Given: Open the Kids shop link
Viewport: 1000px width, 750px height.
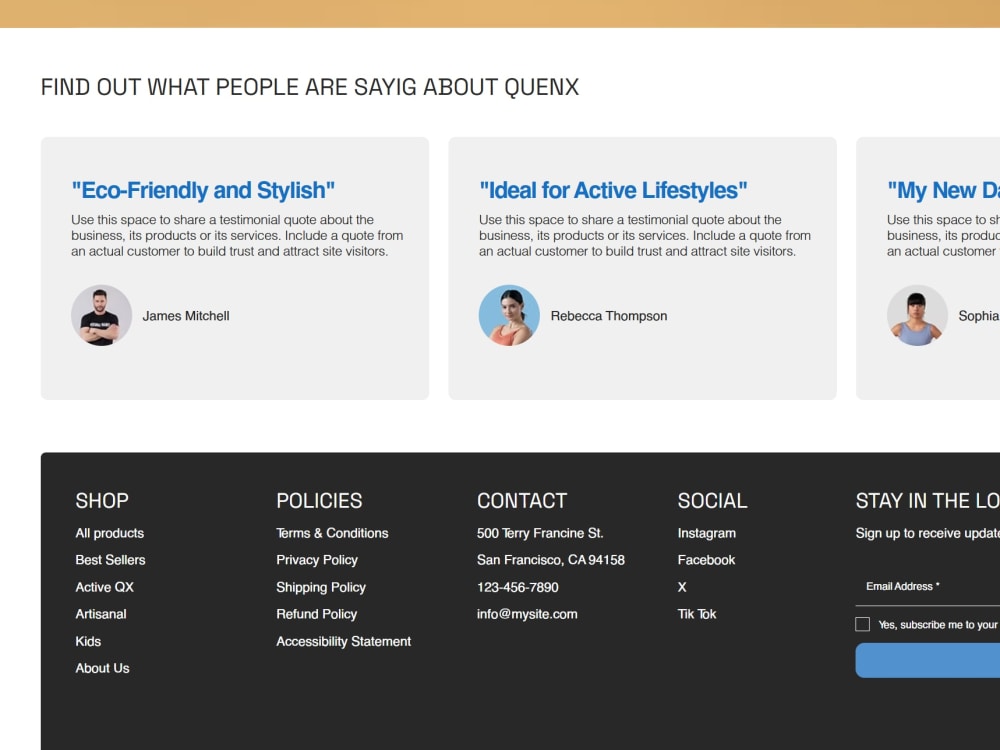Looking at the screenshot, I should (88, 642).
